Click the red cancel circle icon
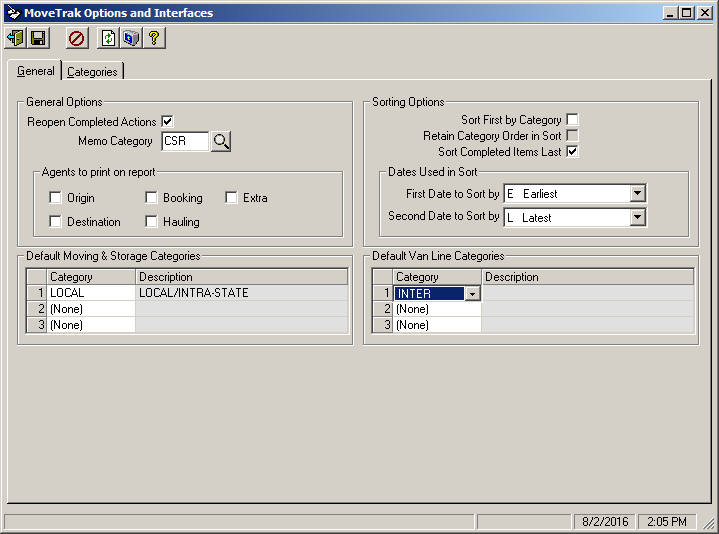 pos(76,38)
